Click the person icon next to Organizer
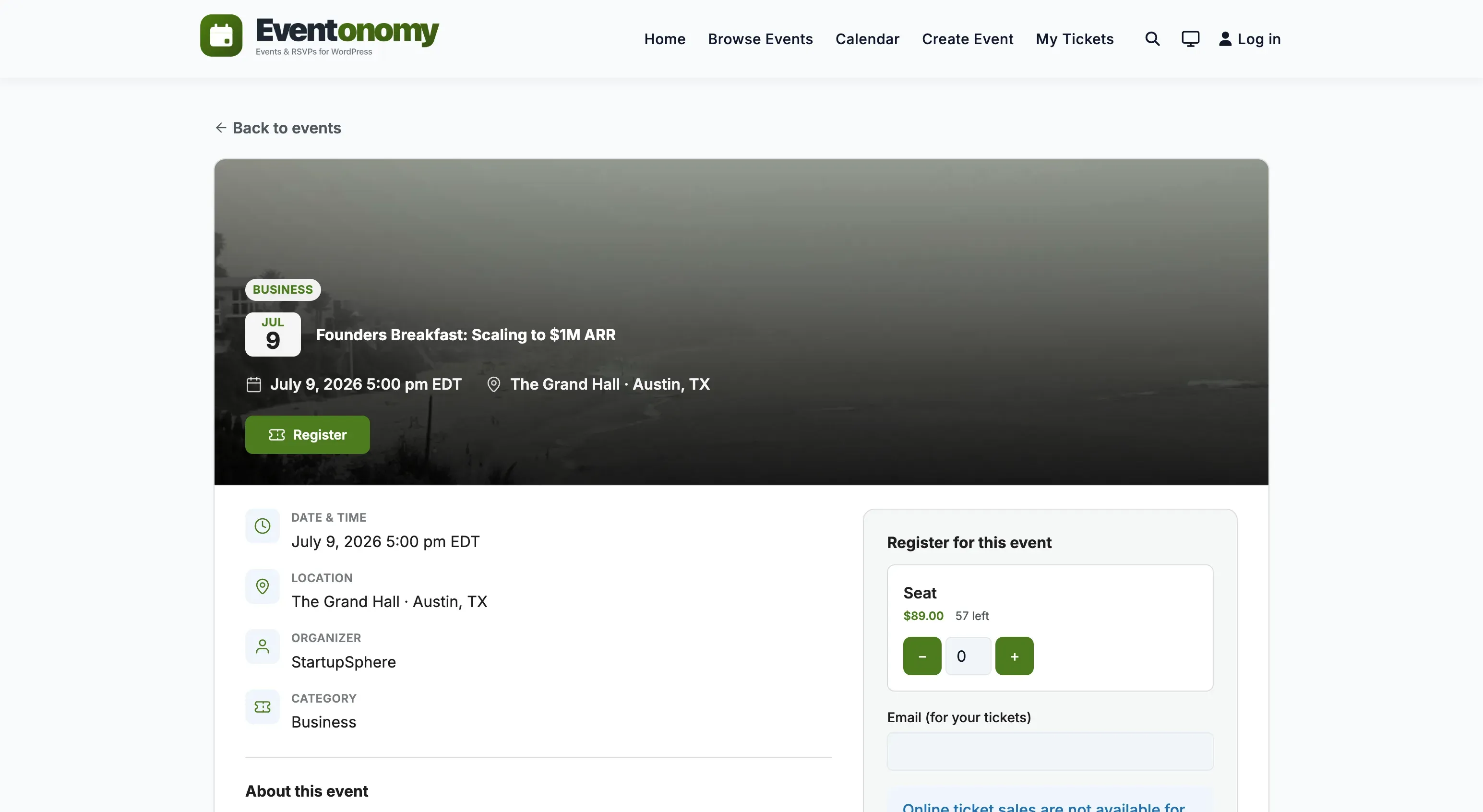 coord(263,646)
